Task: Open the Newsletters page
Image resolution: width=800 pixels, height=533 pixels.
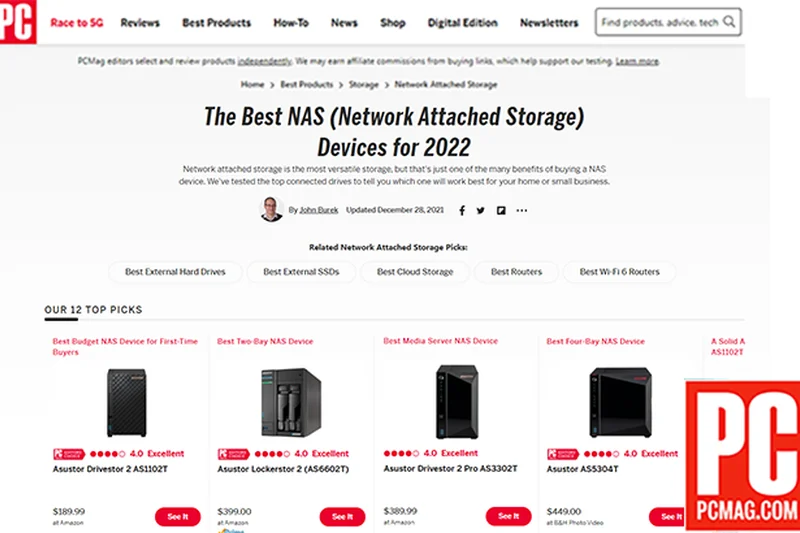Action: point(549,22)
